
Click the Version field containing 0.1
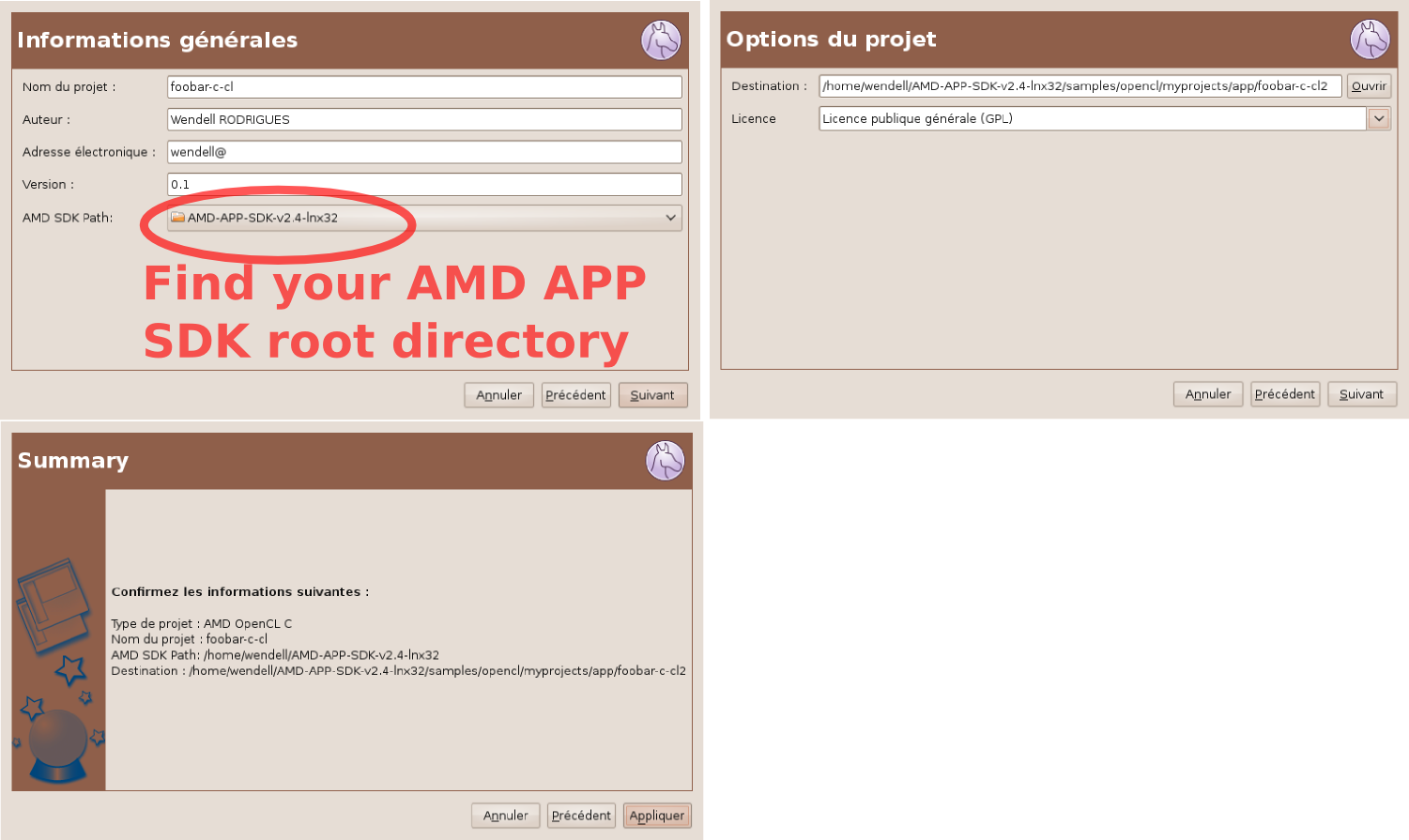(x=422, y=184)
